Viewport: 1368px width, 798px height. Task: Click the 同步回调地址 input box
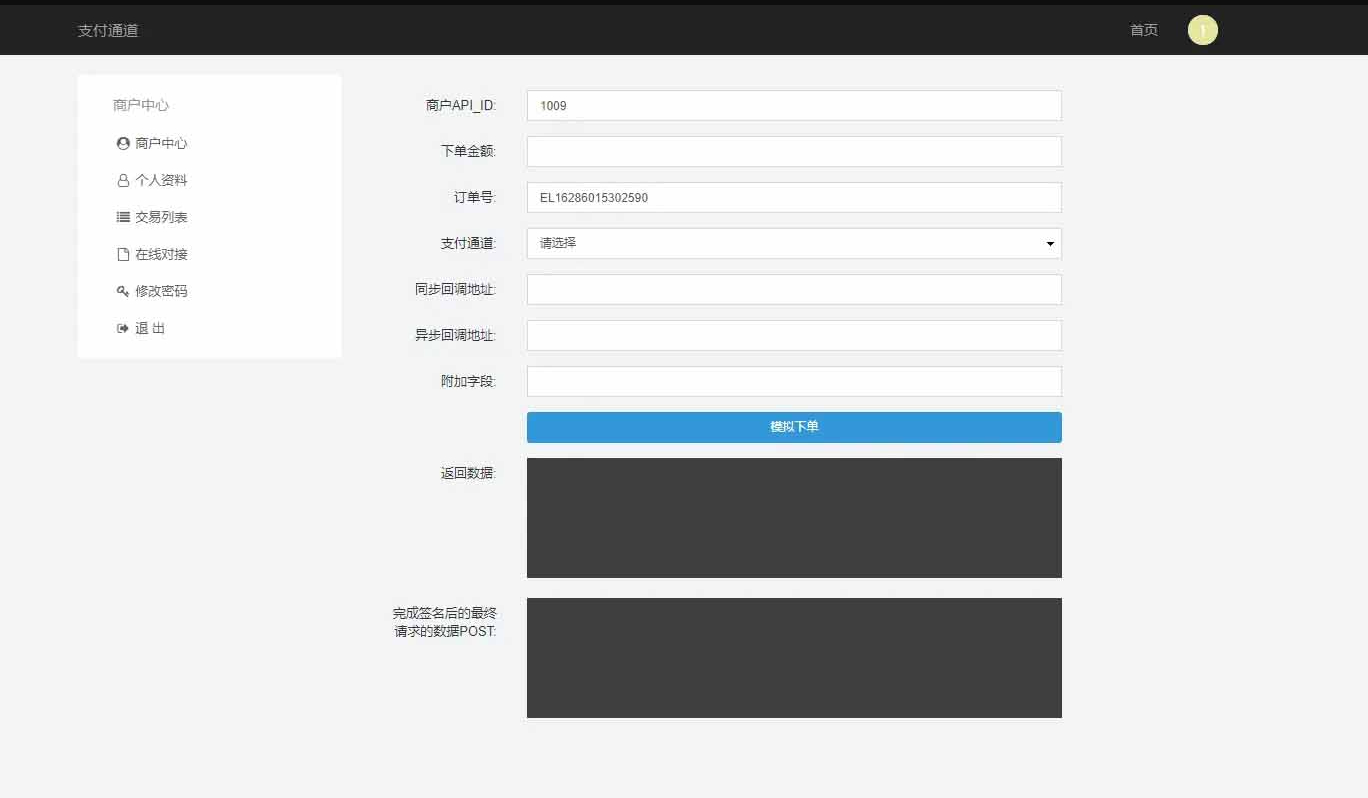point(793,289)
